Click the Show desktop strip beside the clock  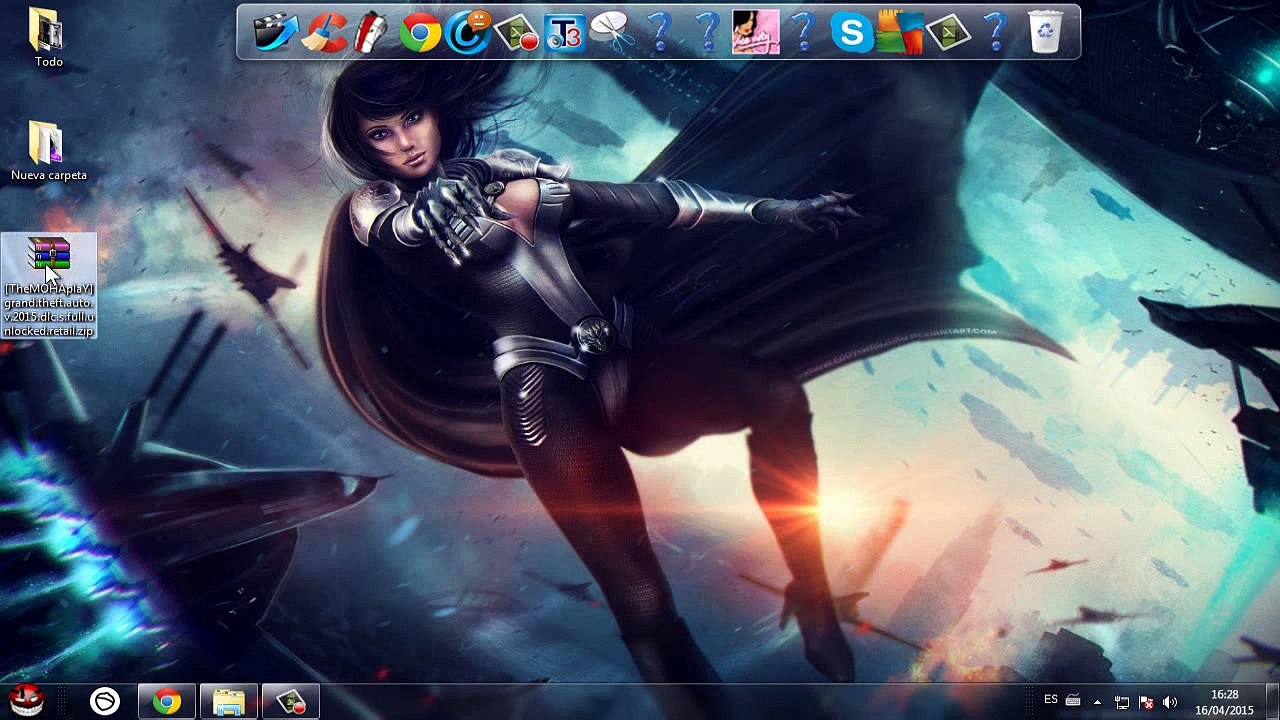click(x=1272, y=702)
